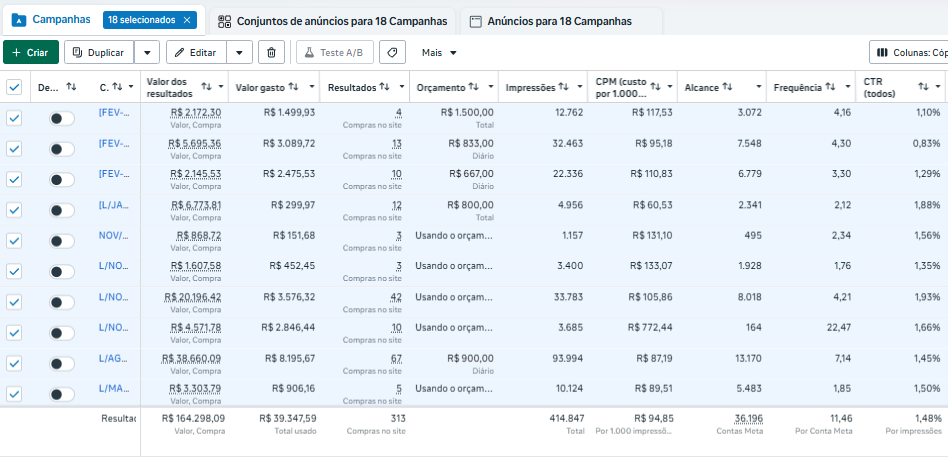Open Resultados column dropdown arrow
948x458 pixels.
[402, 87]
